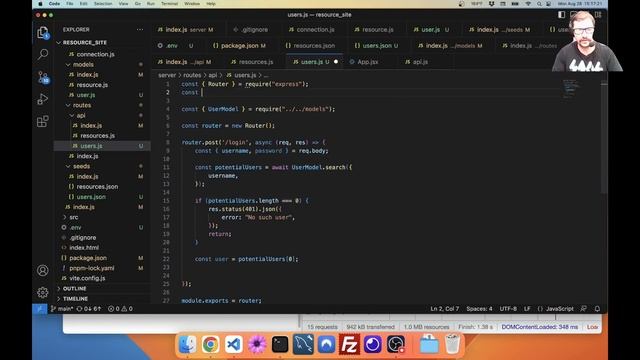Click the errors and warnings counter
The width and height of the screenshot is (640, 360).
(120, 309)
